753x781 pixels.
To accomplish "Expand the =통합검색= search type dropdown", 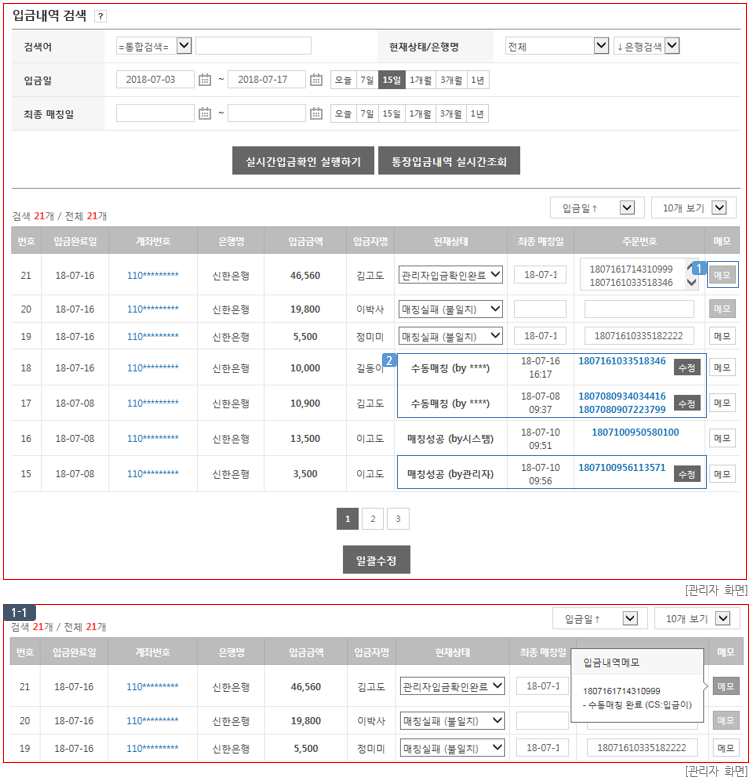I will pyautogui.click(x=184, y=46).
